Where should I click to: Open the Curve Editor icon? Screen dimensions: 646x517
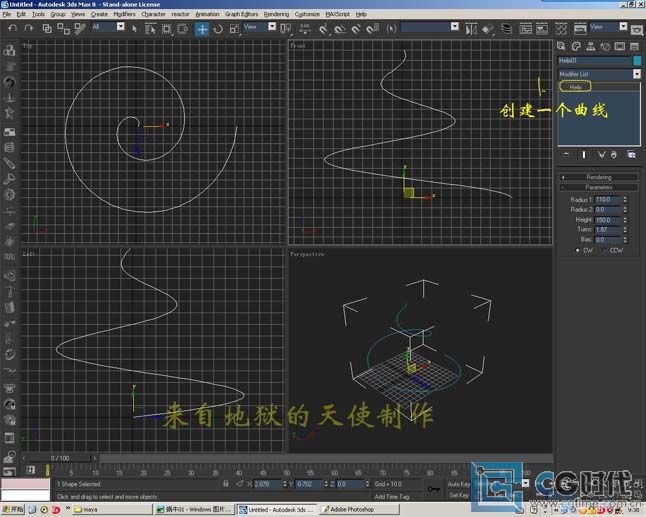[x=525, y=29]
